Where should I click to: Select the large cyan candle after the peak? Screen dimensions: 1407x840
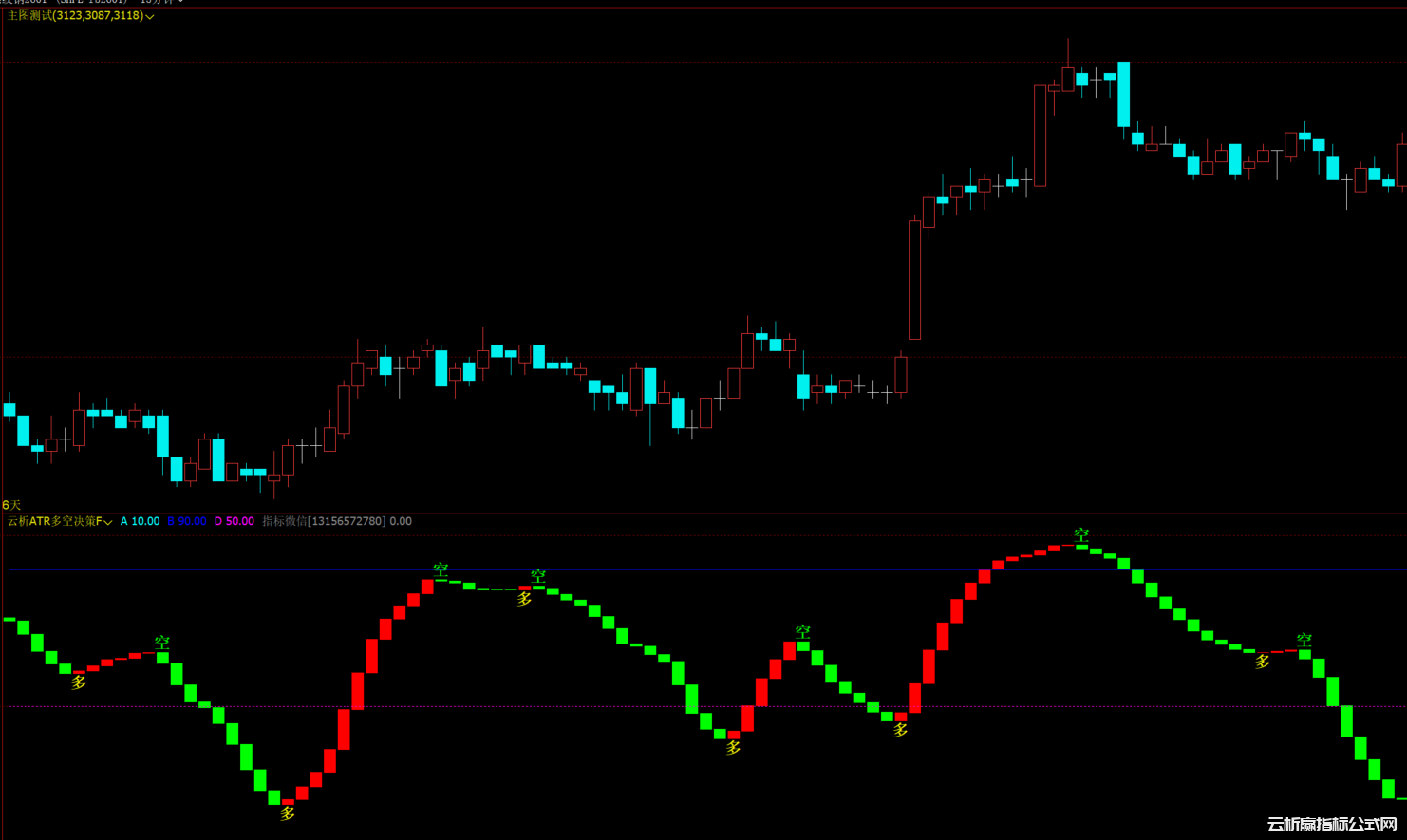[1123, 94]
